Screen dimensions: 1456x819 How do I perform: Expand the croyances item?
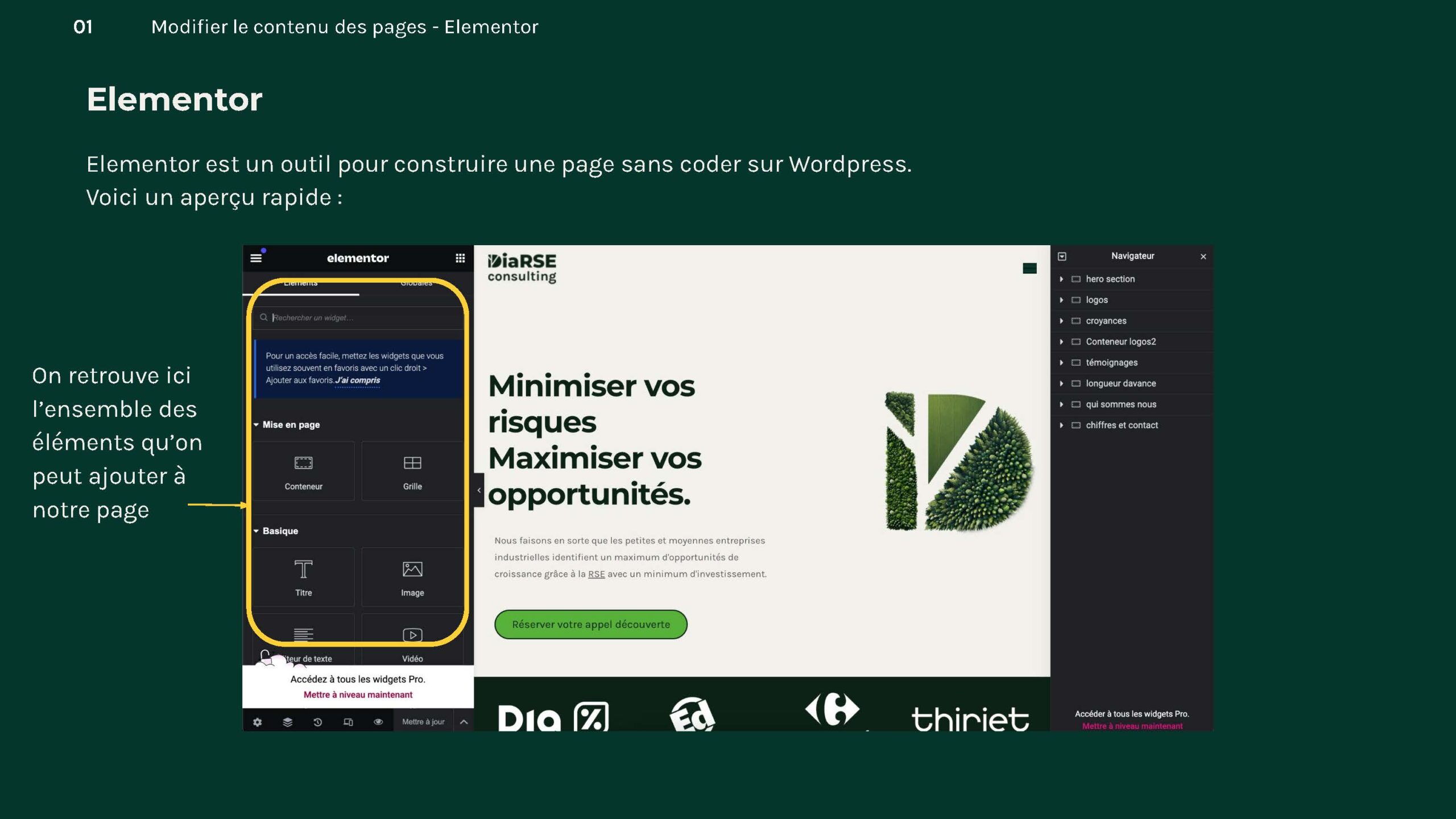[x=1061, y=321]
